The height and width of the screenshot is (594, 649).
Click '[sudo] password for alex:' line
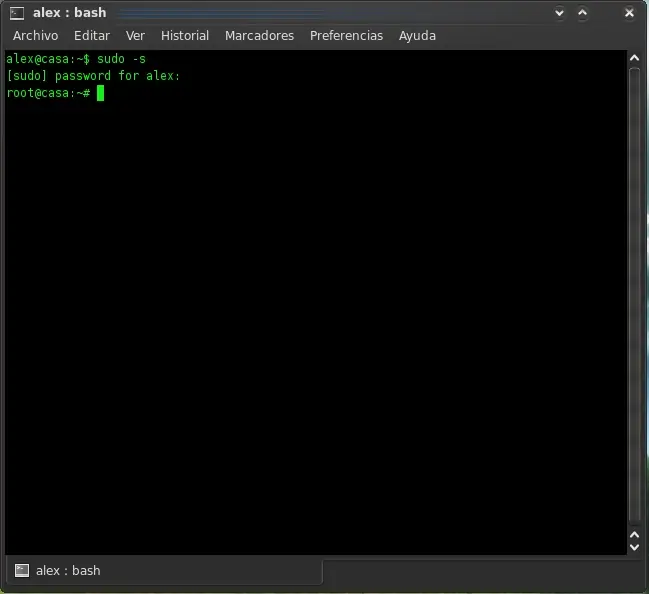point(93,76)
